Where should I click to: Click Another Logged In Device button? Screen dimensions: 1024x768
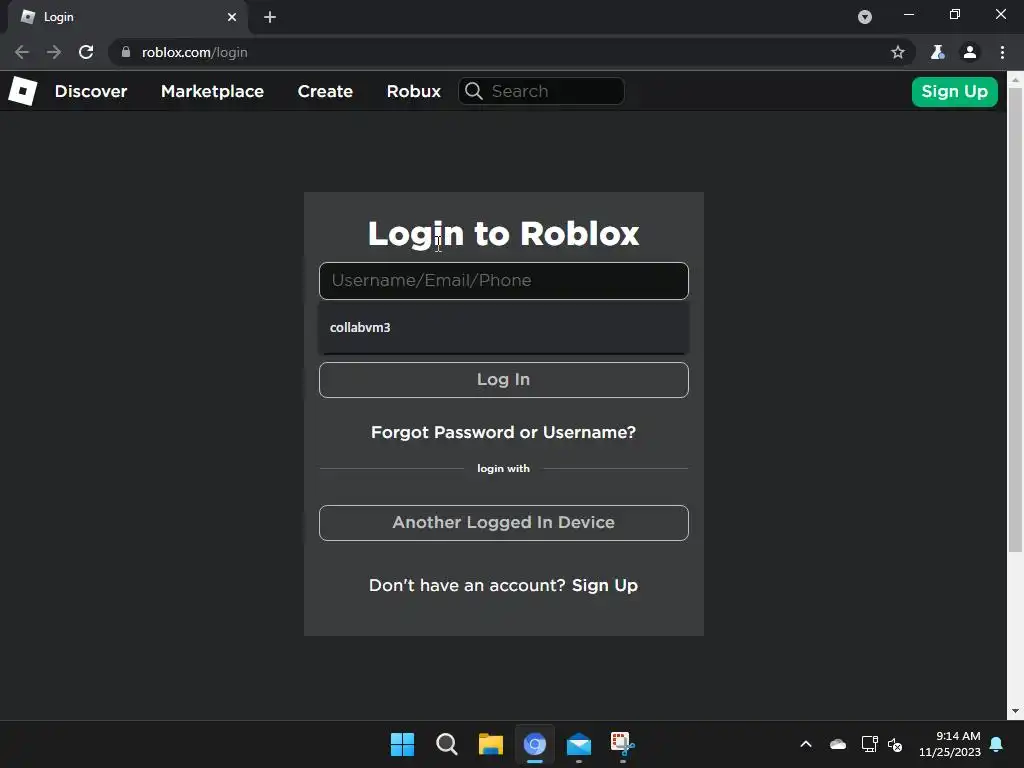504,522
